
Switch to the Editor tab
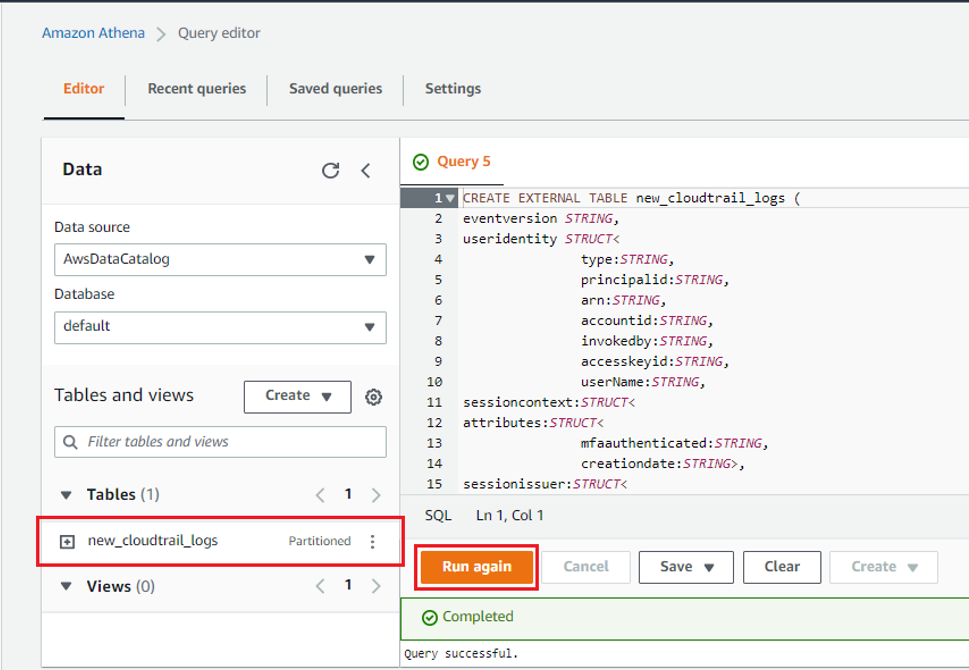pyautogui.click(x=83, y=89)
